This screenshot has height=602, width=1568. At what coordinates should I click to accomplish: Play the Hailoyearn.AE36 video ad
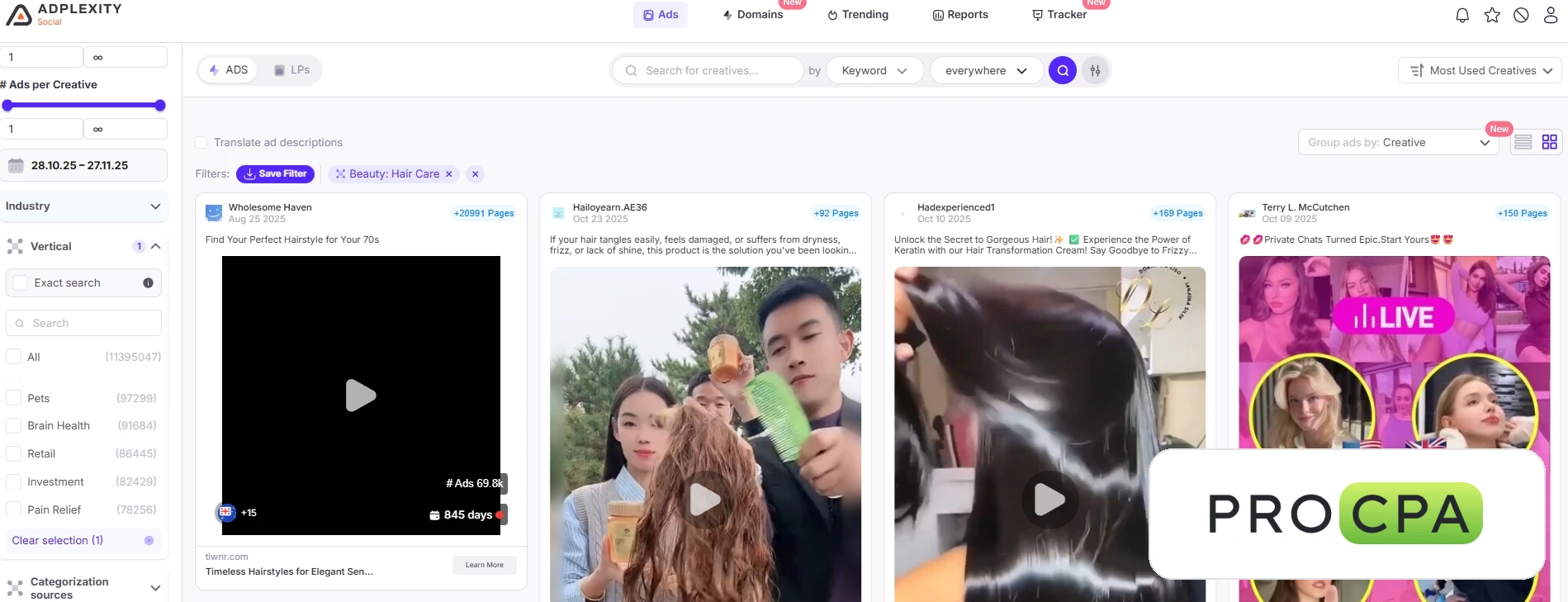click(705, 499)
